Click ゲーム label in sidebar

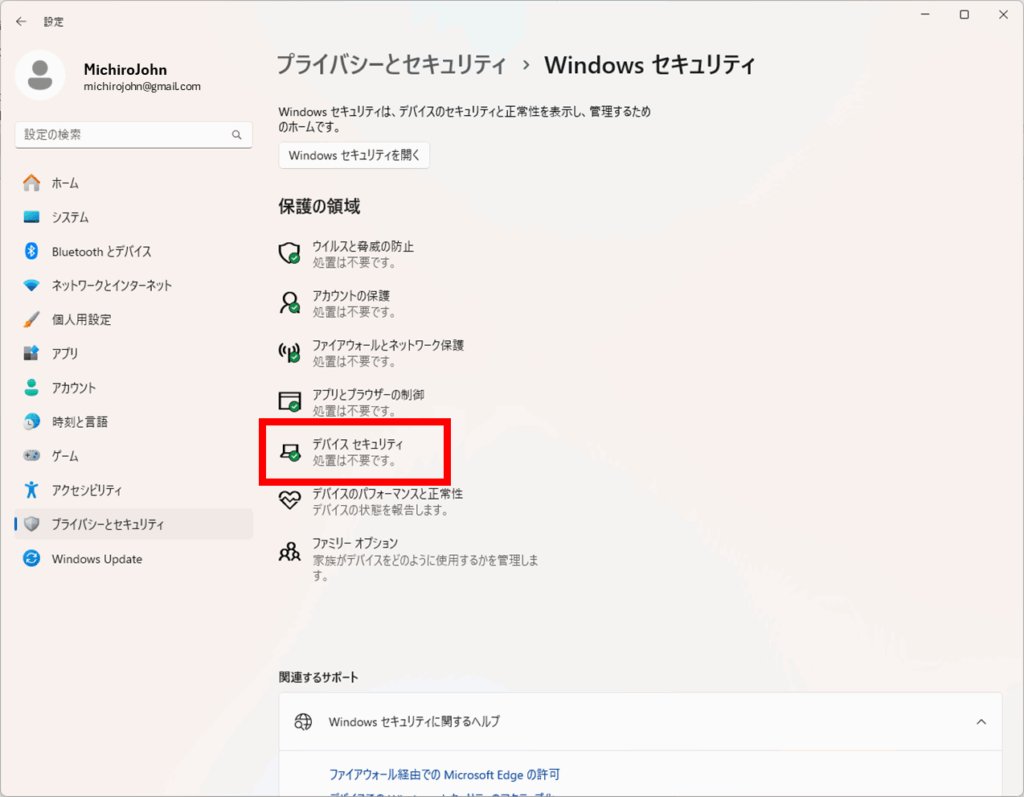(x=65, y=455)
